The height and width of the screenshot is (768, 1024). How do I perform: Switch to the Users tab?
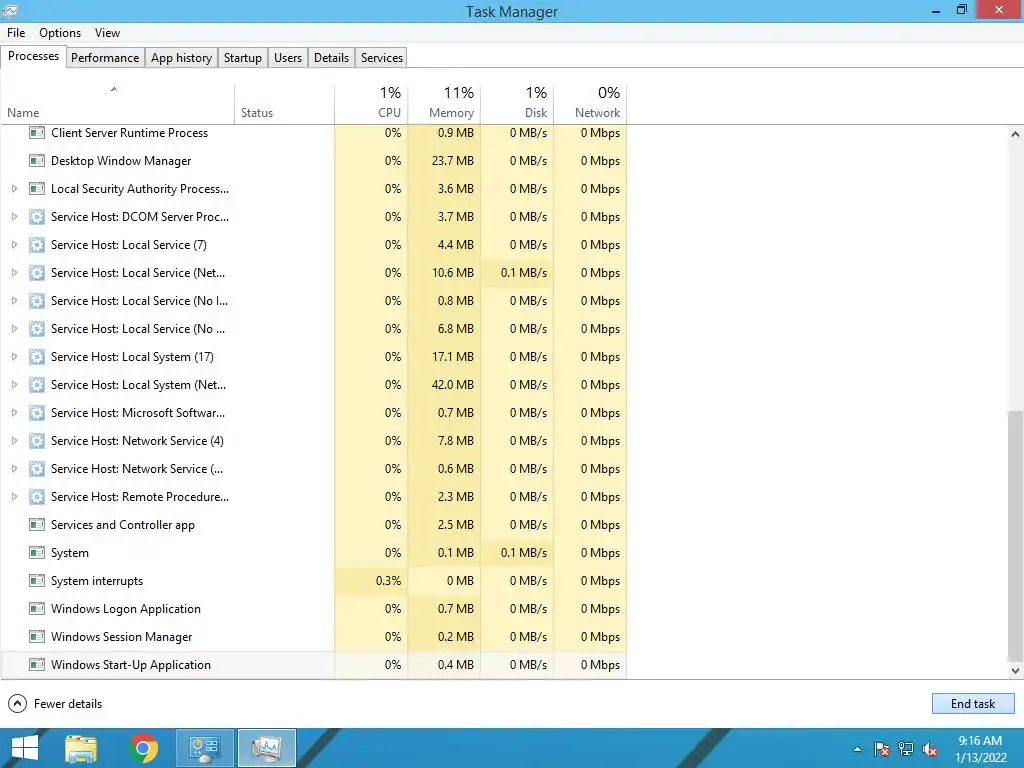click(x=288, y=57)
